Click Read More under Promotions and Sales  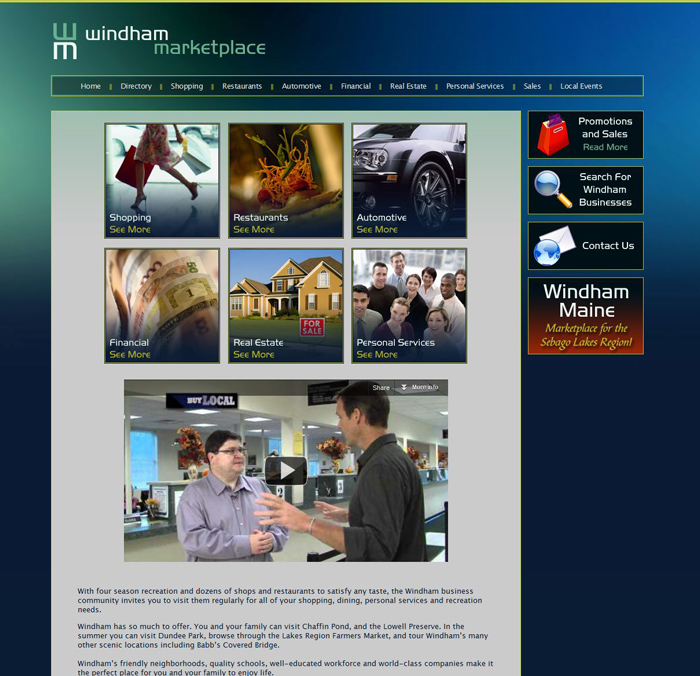(605, 147)
